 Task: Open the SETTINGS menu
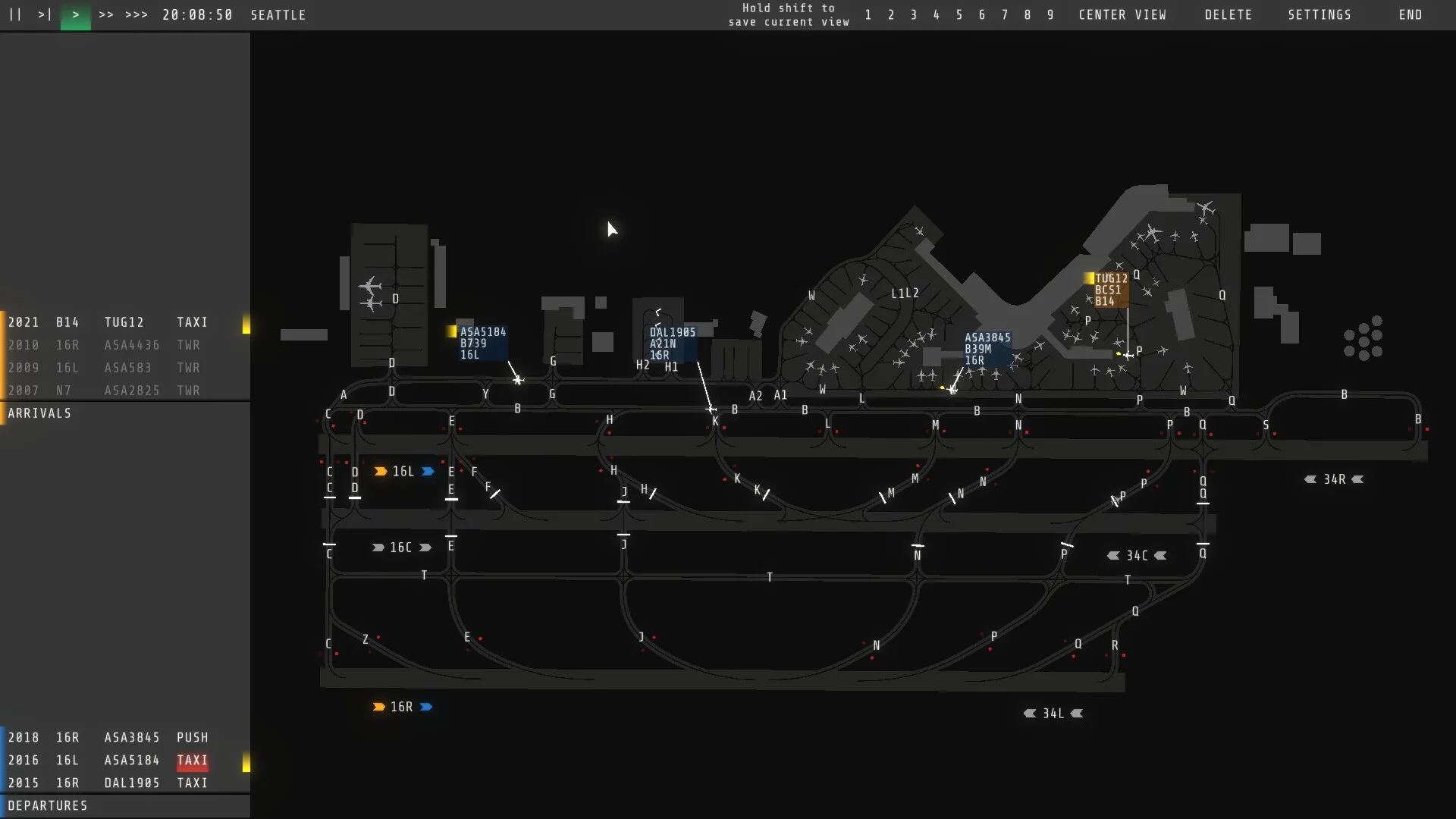[1319, 14]
